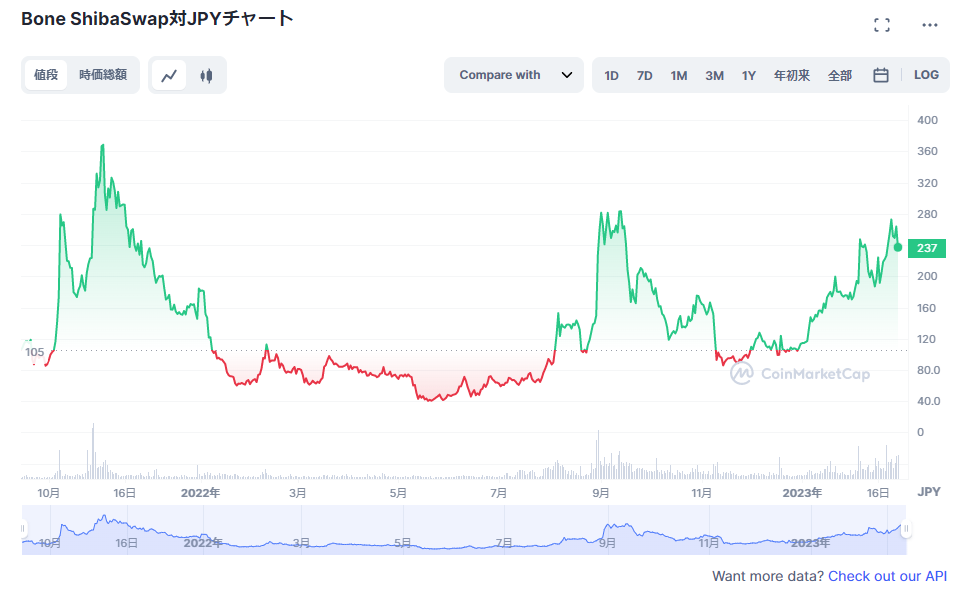Expand the Compare with dropdown
This screenshot has width=968, height=596.
[x=514, y=75]
